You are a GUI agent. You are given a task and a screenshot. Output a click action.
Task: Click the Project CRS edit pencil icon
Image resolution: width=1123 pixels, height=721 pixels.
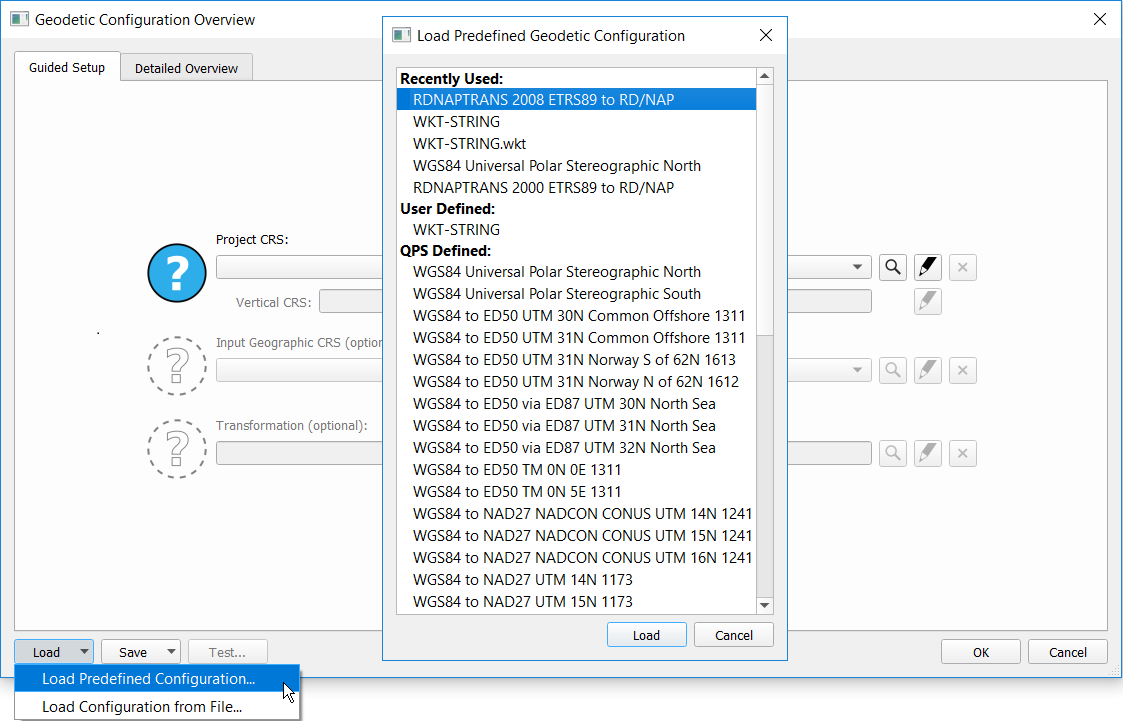pyautogui.click(x=928, y=268)
